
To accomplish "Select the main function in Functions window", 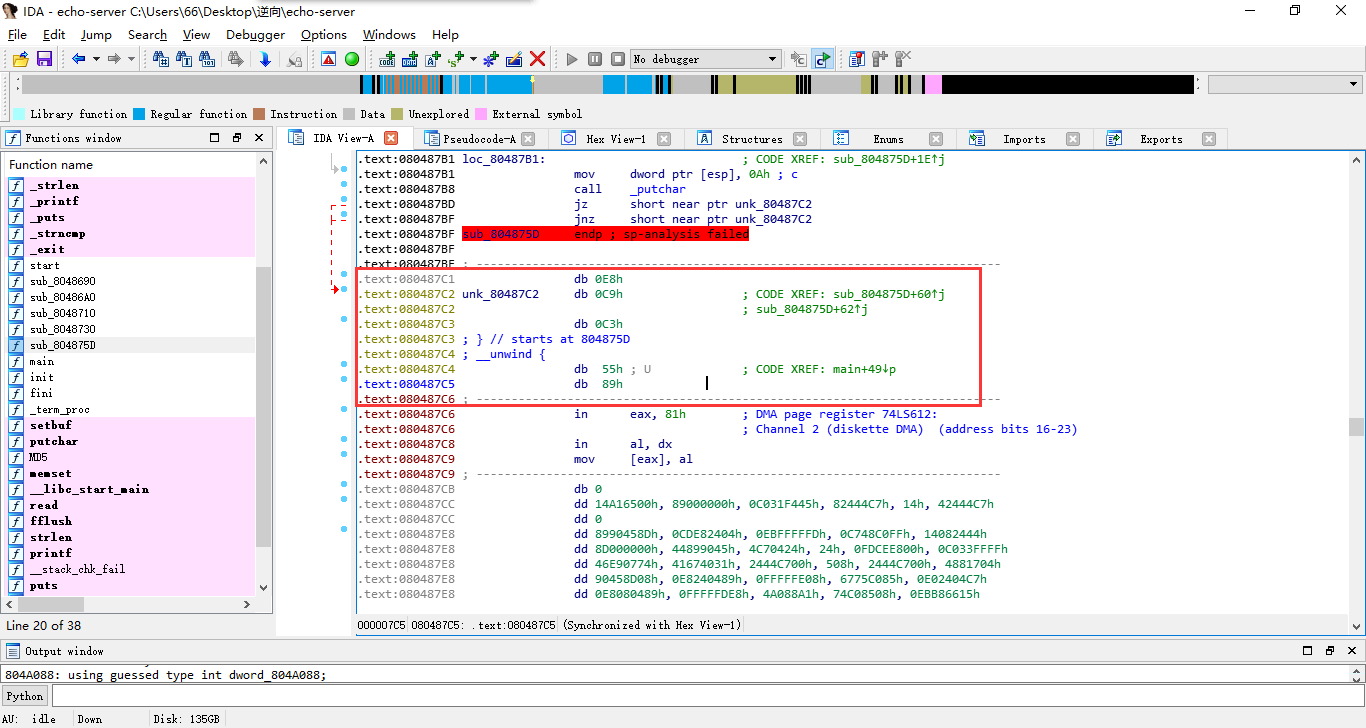I will [x=48, y=361].
